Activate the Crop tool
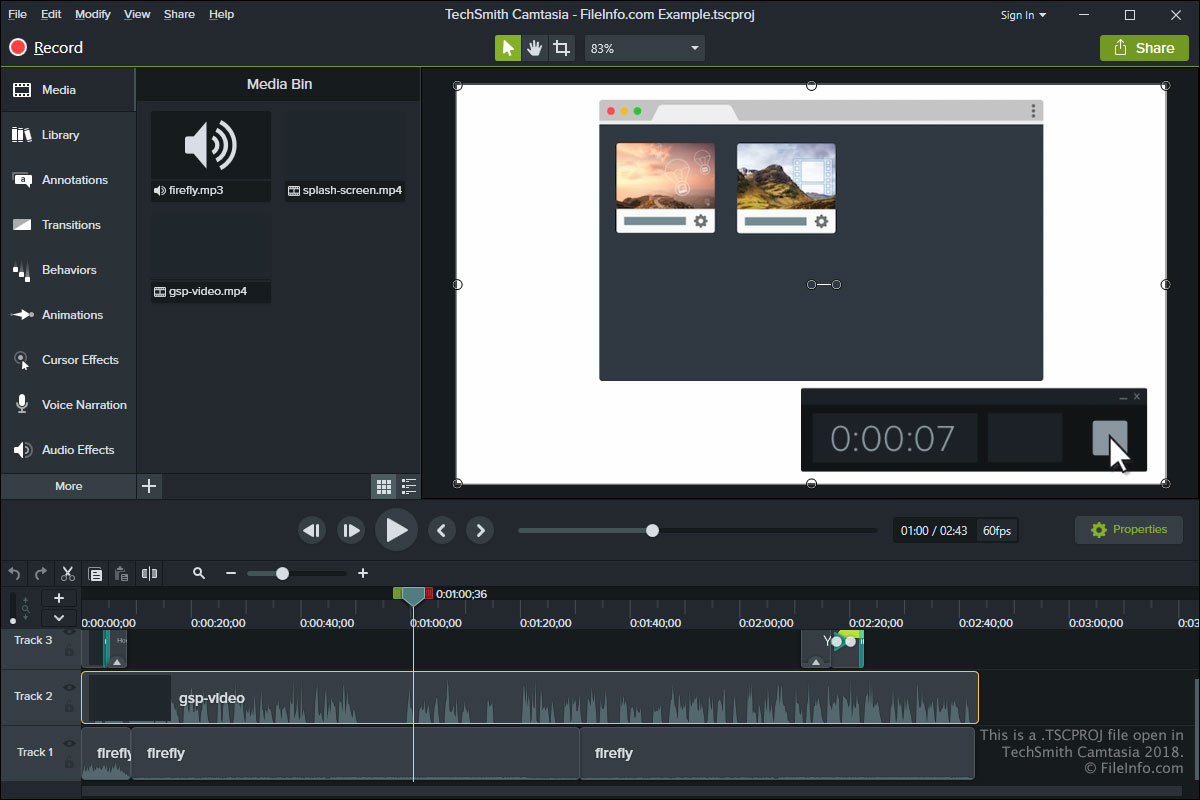Image resolution: width=1200 pixels, height=800 pixels. [562, 48]
